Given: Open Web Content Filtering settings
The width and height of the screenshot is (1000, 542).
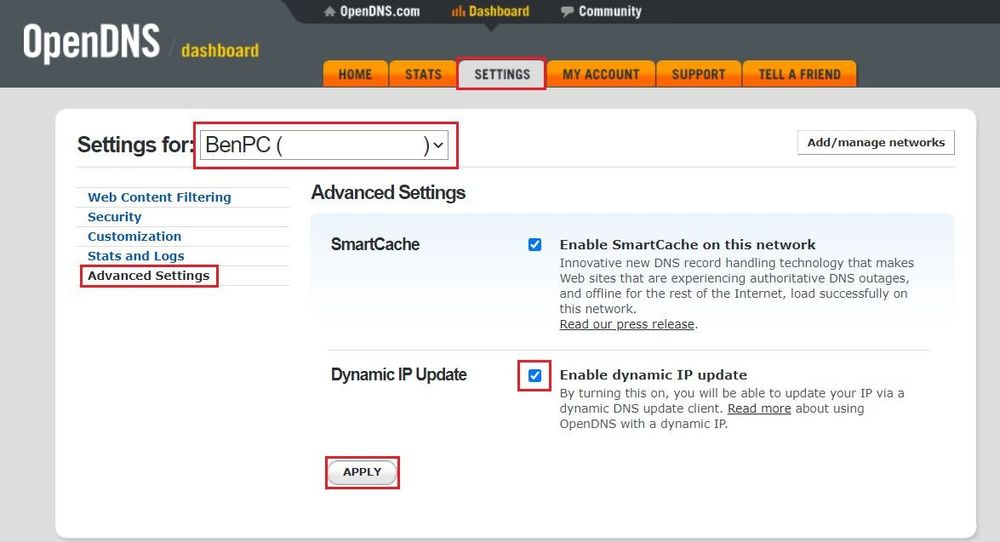Looking at the screenshot, I should tap(159, 198).
